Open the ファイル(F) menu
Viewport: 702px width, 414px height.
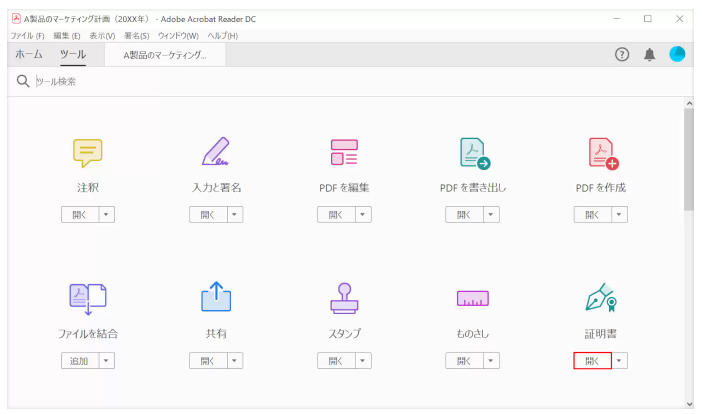click(x=27, y=36)
